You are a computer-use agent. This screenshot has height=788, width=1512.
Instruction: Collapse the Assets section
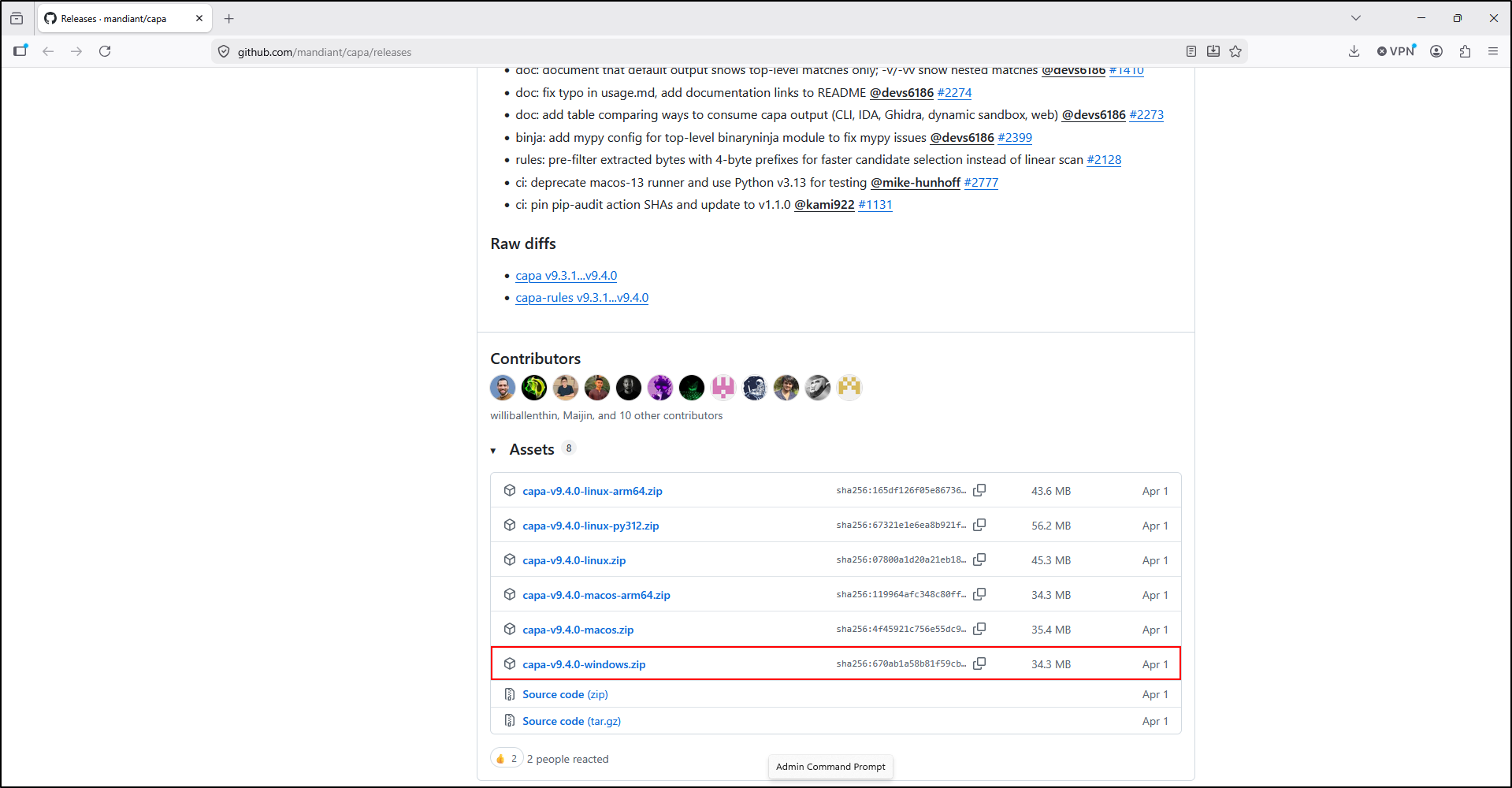493,450
